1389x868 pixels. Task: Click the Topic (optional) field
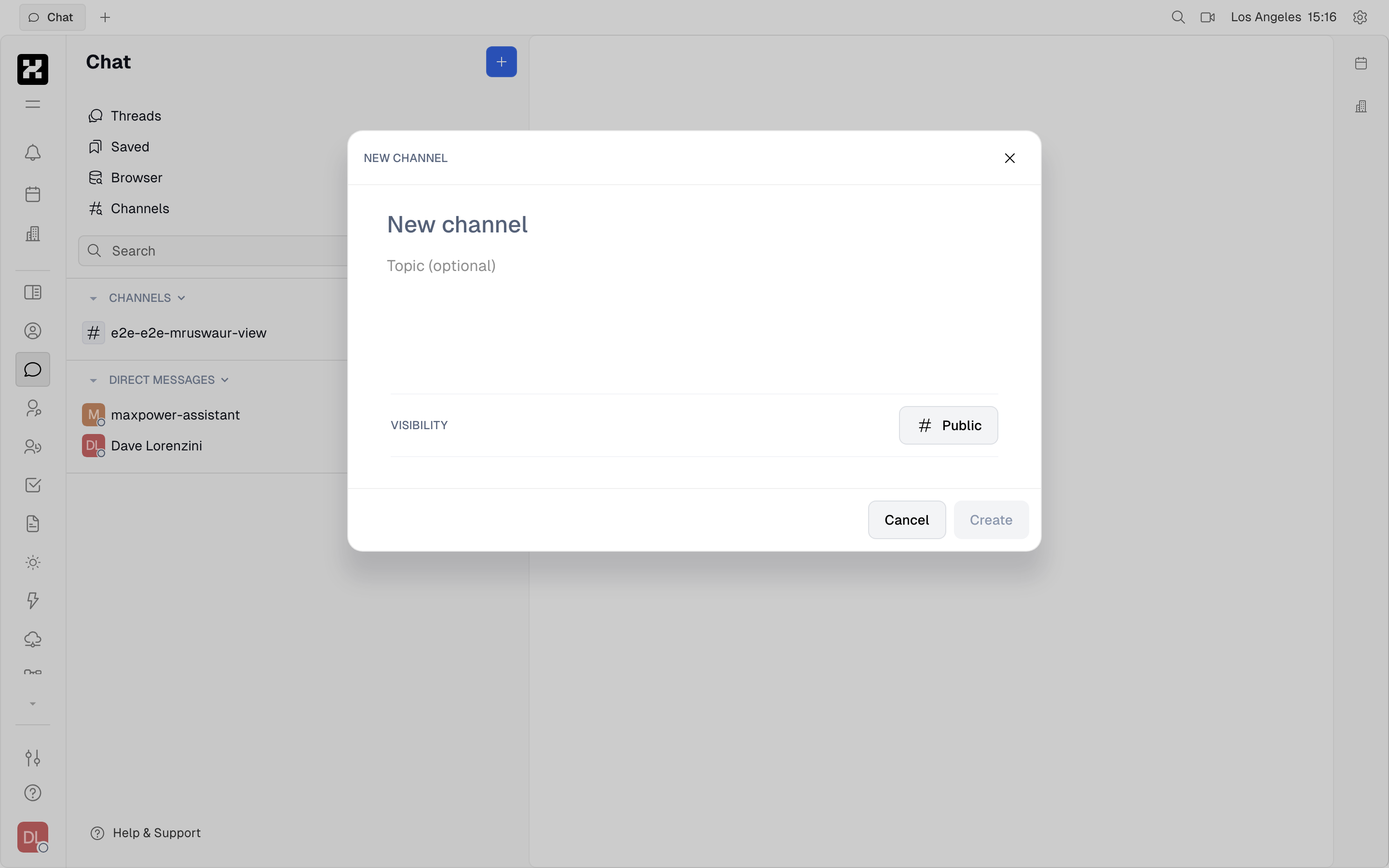694,266
